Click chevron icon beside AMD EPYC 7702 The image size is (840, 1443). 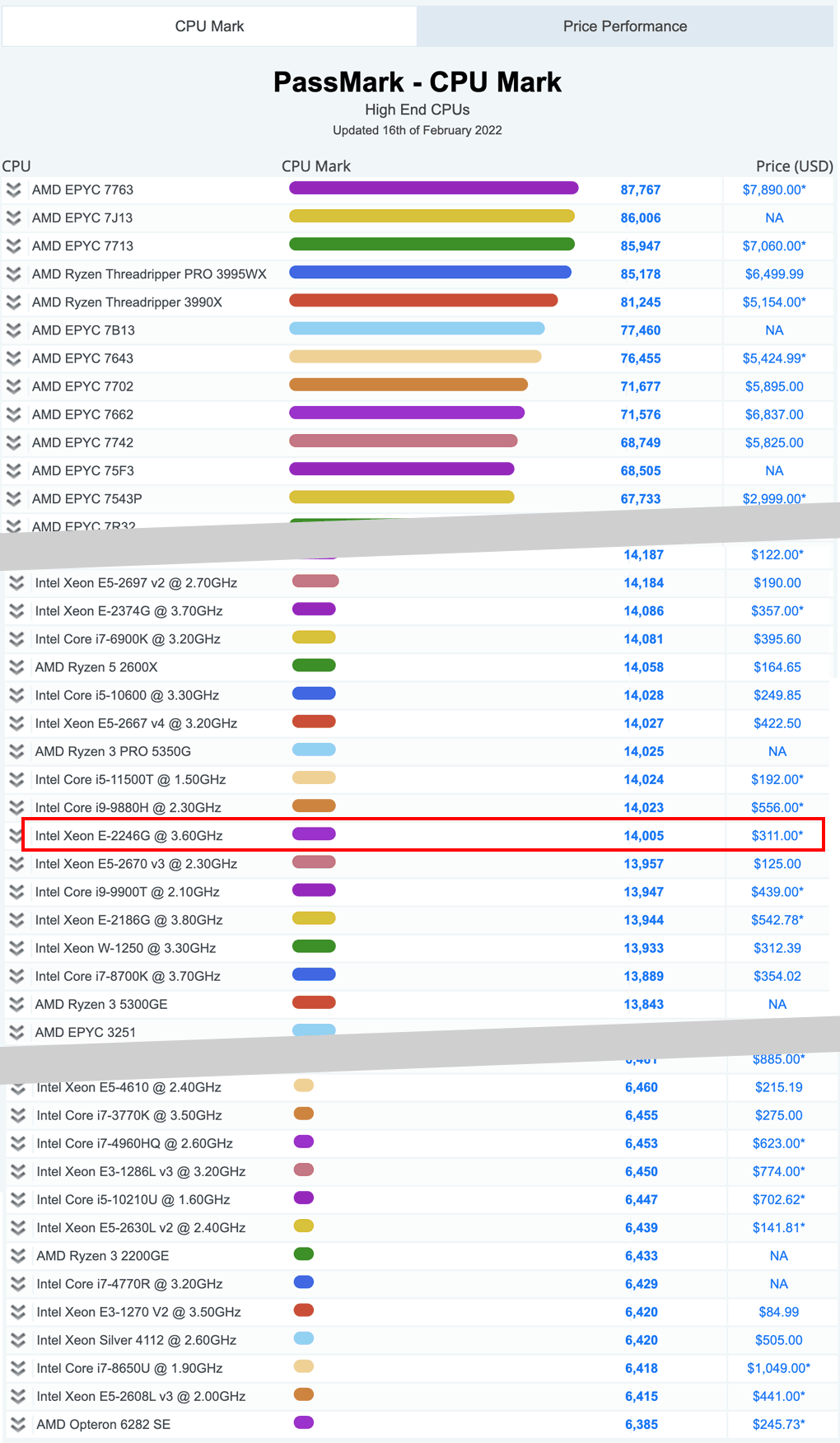14,386
